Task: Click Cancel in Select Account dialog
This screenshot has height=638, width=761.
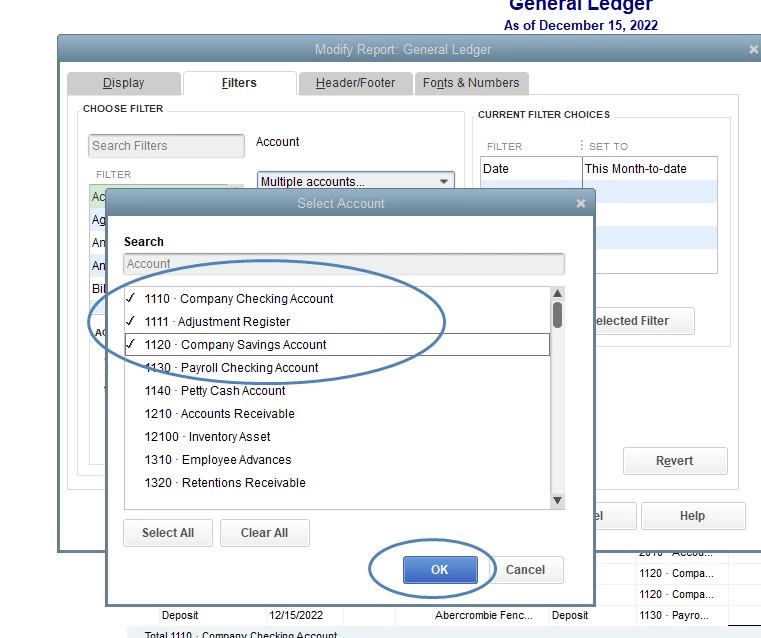Action: coord(525,570)
